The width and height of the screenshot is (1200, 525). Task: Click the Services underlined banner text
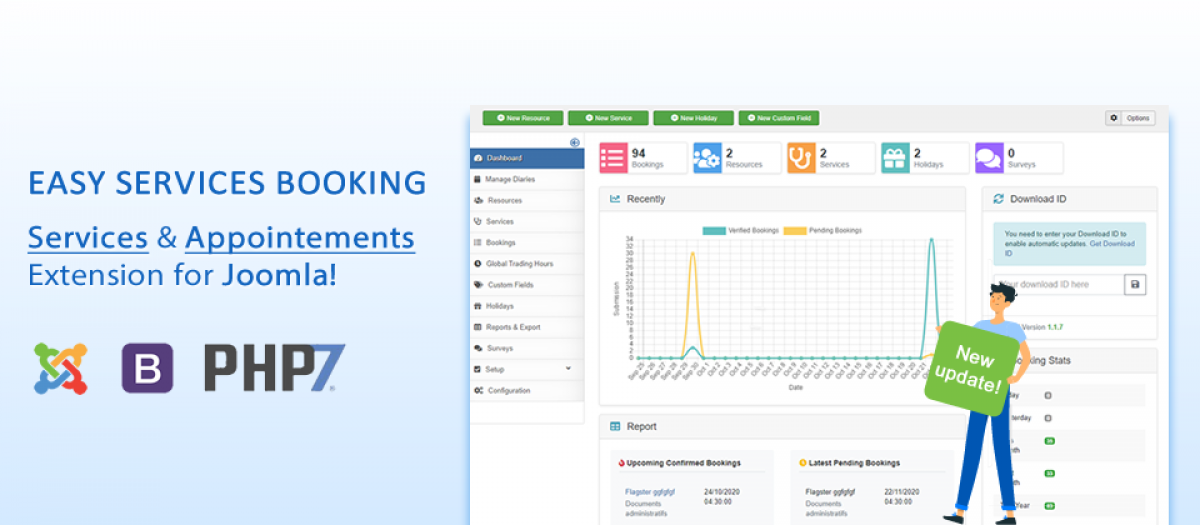(x=88, y=238)
